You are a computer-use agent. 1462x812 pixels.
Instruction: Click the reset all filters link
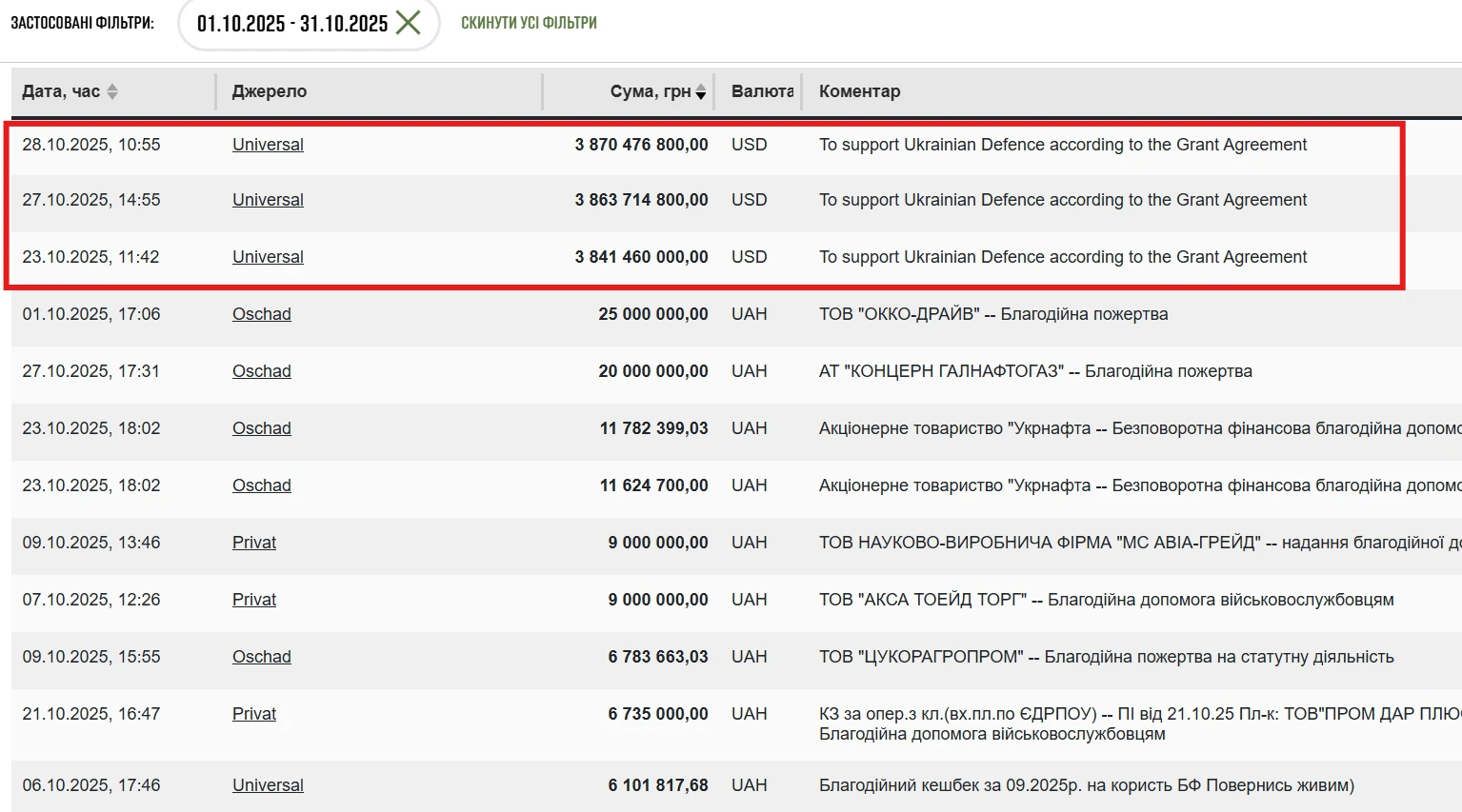529,23
